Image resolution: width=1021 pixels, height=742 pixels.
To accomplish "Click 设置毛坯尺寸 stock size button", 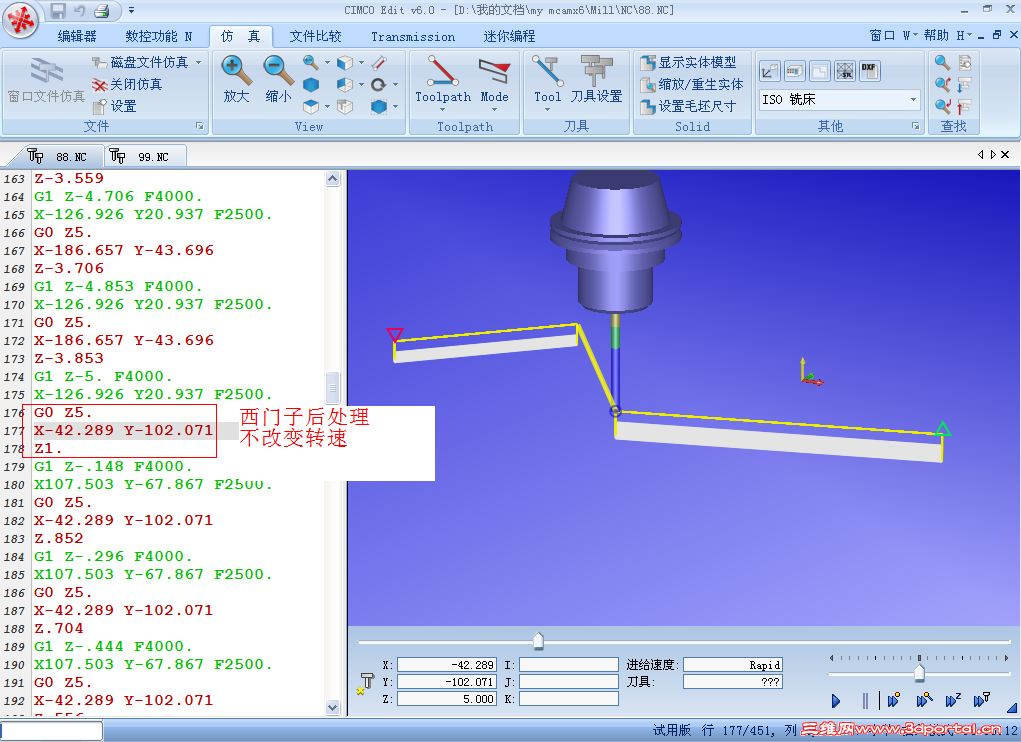I will pos(688,106).
